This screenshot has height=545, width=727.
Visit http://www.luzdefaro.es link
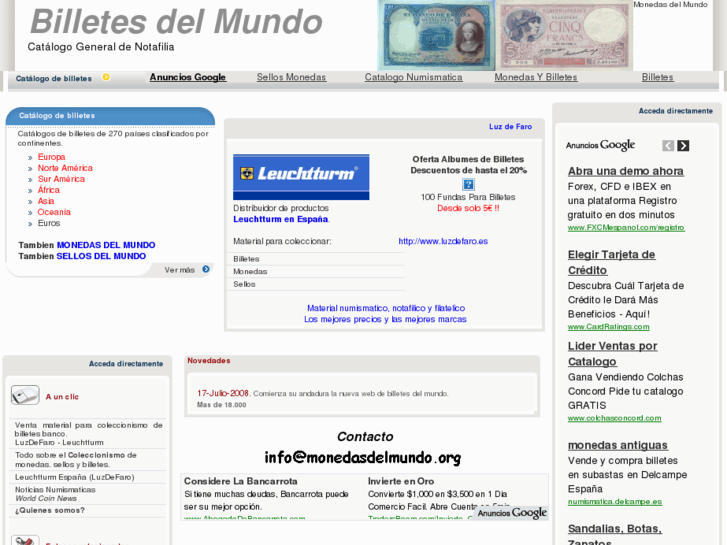click(443, 241)
